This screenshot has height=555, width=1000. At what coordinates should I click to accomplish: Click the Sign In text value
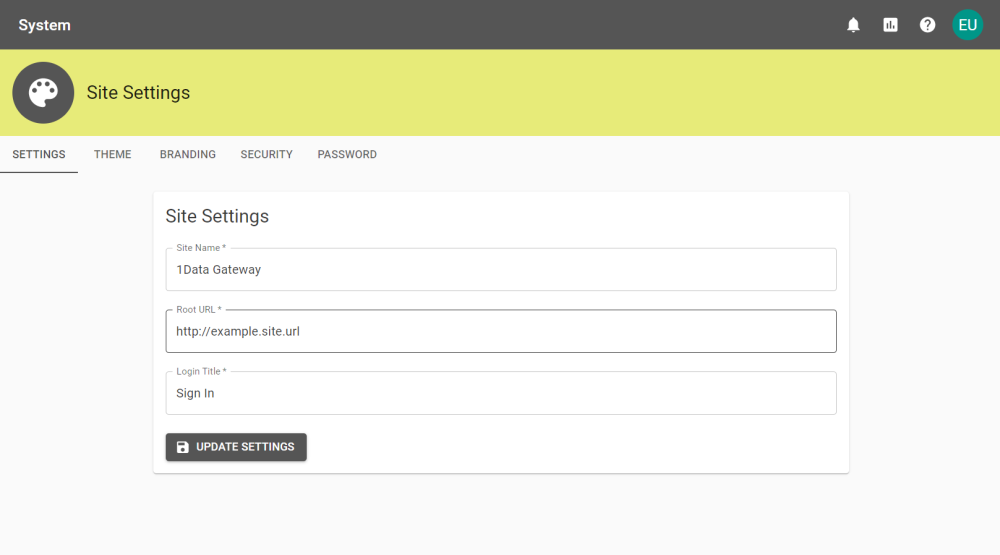[x=195, y=394]
